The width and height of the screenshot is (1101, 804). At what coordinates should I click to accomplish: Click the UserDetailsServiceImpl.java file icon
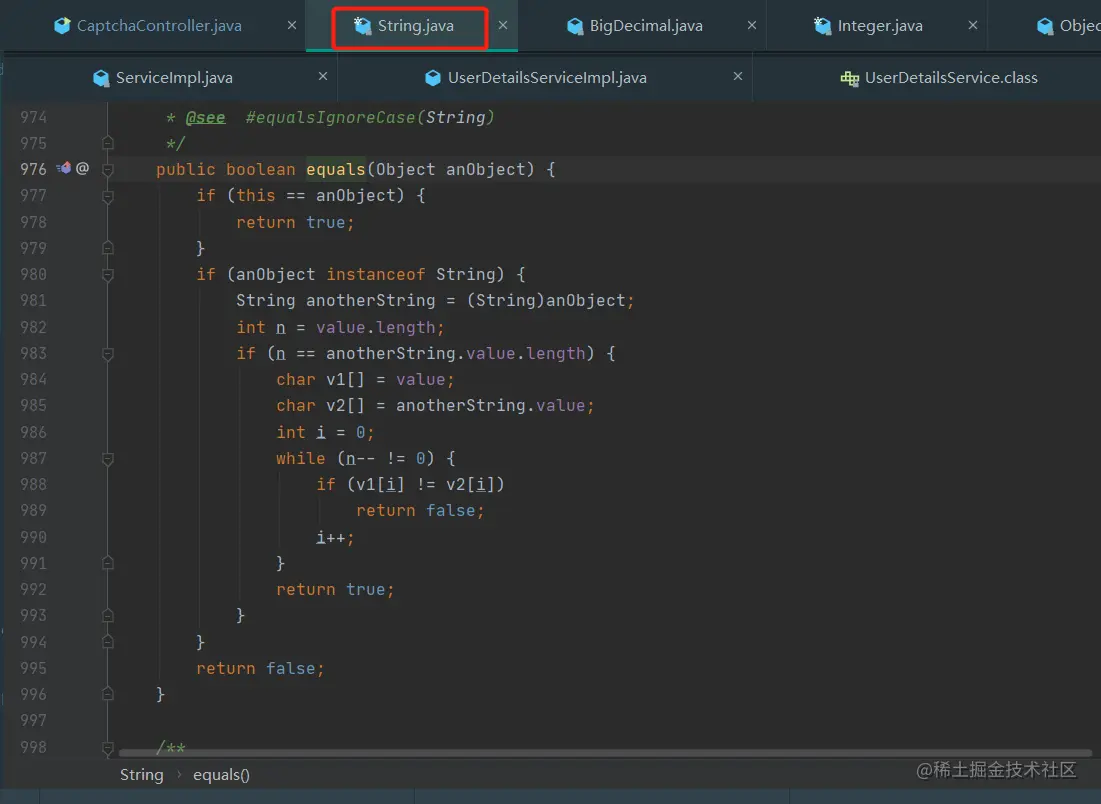(433, 78)
